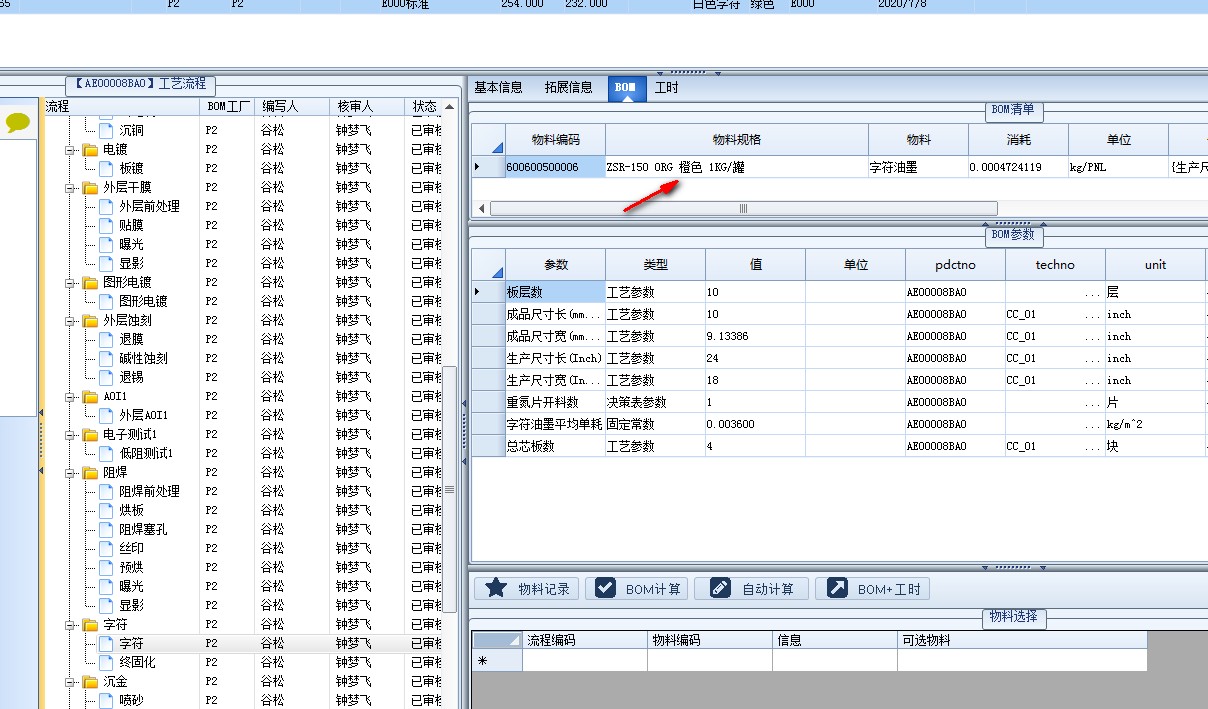
Task: Select the BOM tab
Action: 626,87
